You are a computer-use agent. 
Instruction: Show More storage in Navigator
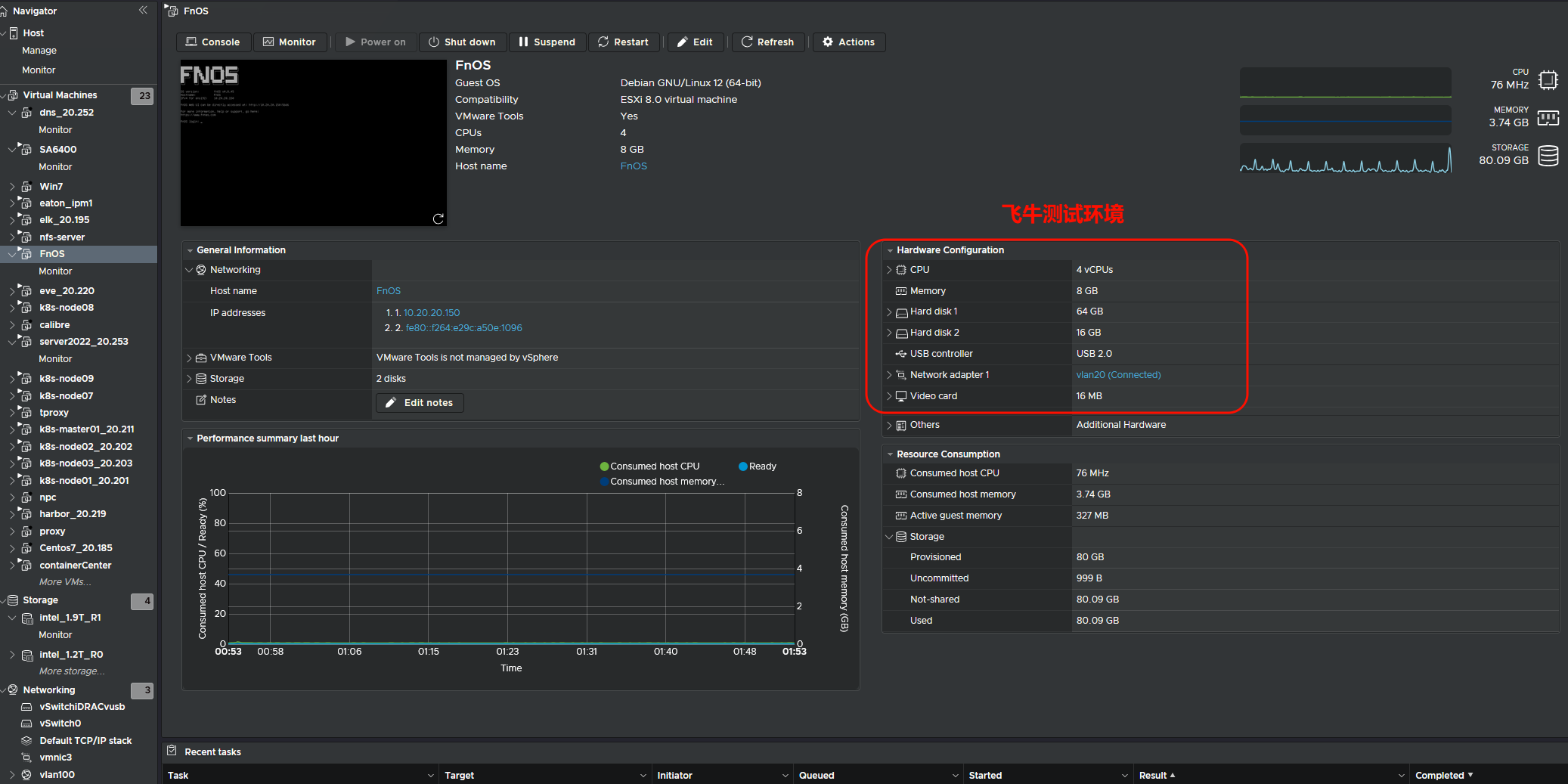click(72, 671)
